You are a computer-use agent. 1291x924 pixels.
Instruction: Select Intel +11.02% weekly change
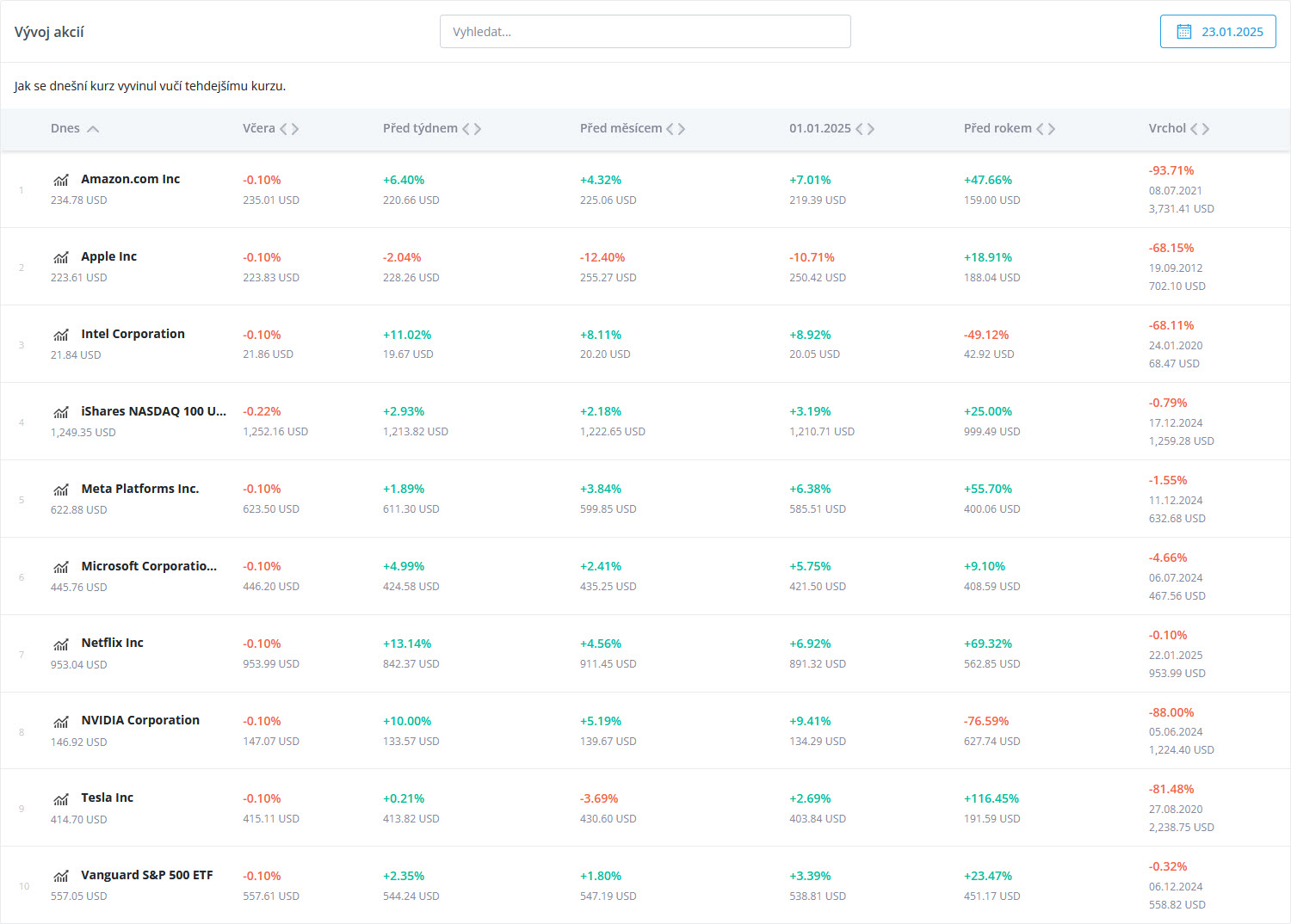point(407,335)
